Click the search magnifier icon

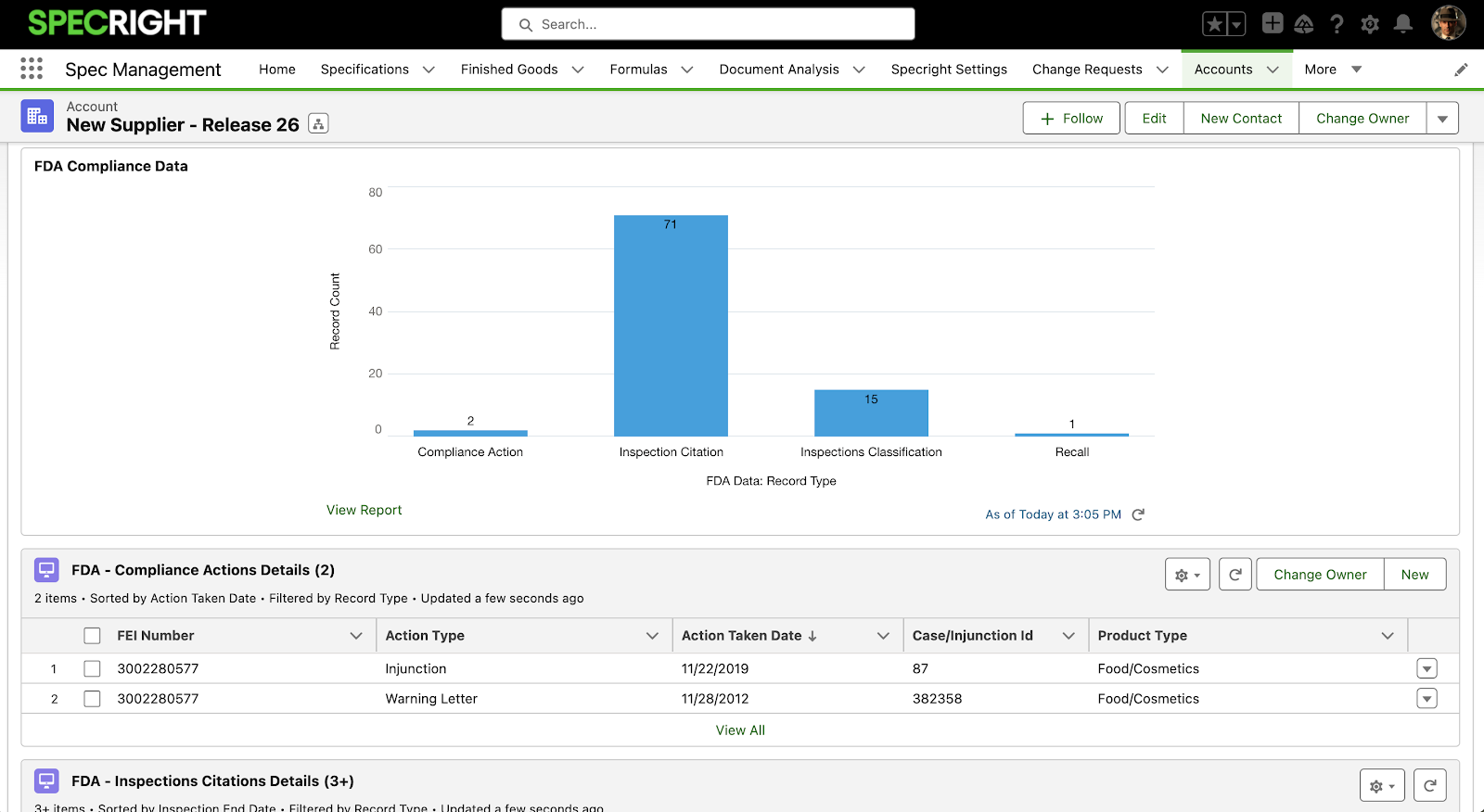[x=526, y=25]
